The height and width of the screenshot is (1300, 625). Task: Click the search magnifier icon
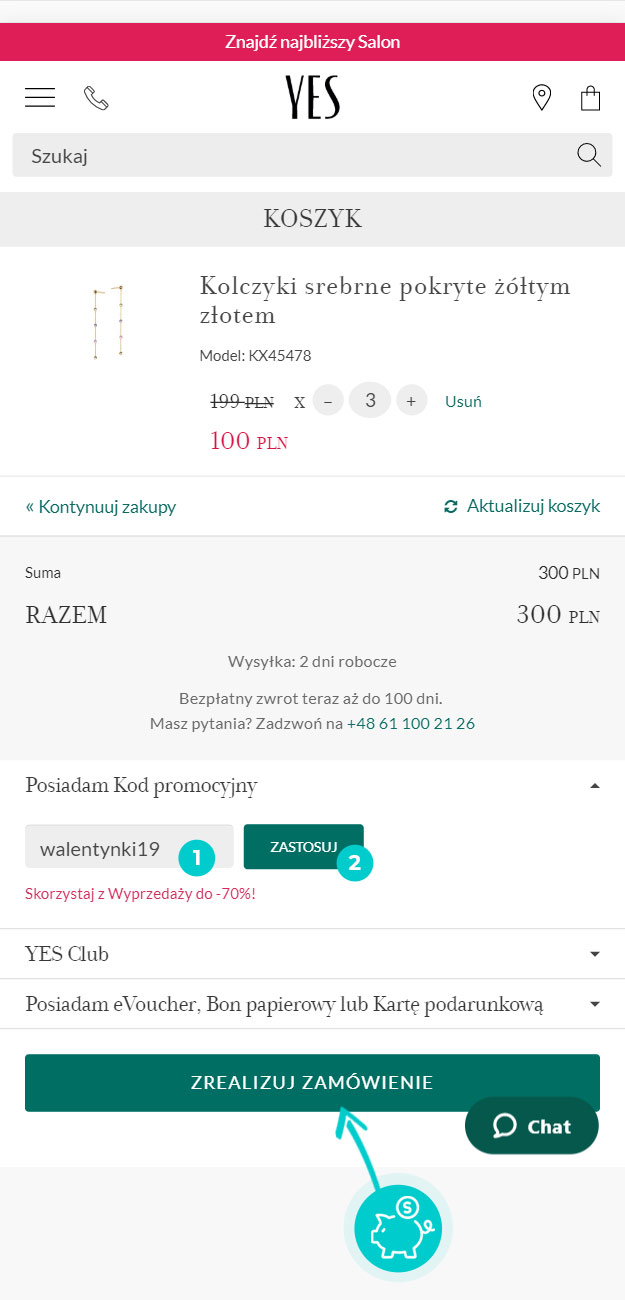coord(589,155)
